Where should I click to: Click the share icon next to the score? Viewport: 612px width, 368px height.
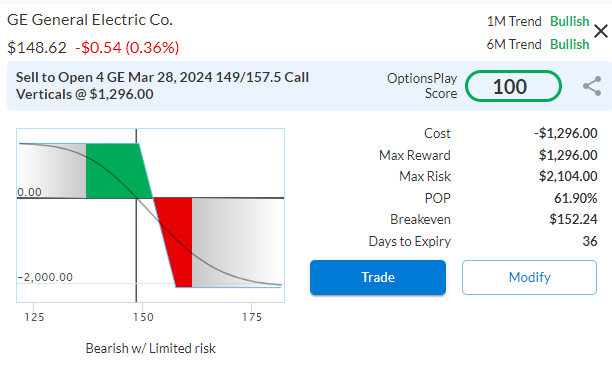pyautogui.click(x=592, y=86)
